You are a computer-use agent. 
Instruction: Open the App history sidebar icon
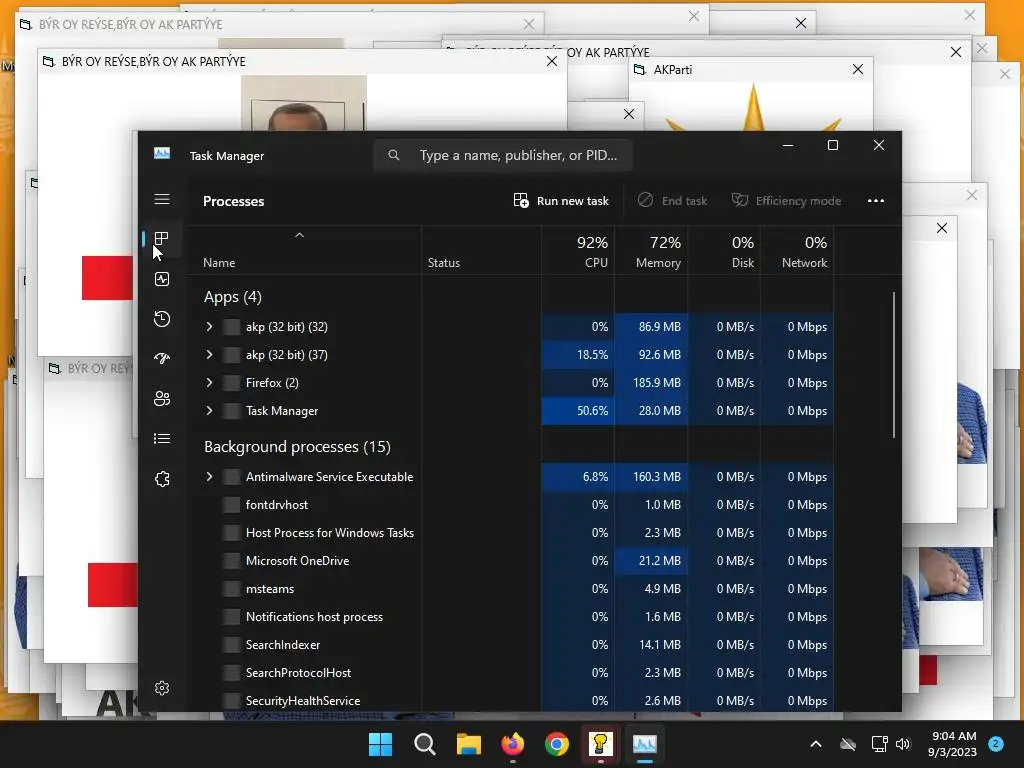[x=162, y=319]
